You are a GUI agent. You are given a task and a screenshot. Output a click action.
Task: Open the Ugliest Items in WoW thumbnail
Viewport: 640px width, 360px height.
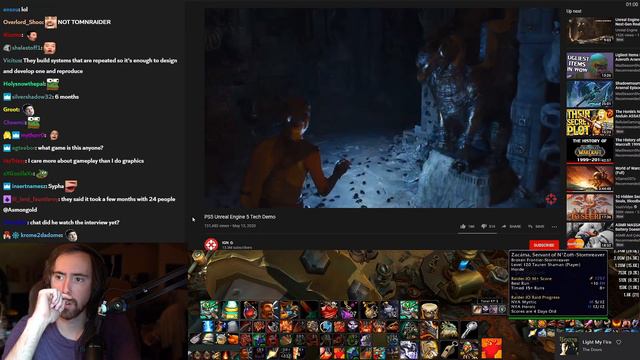589,65
